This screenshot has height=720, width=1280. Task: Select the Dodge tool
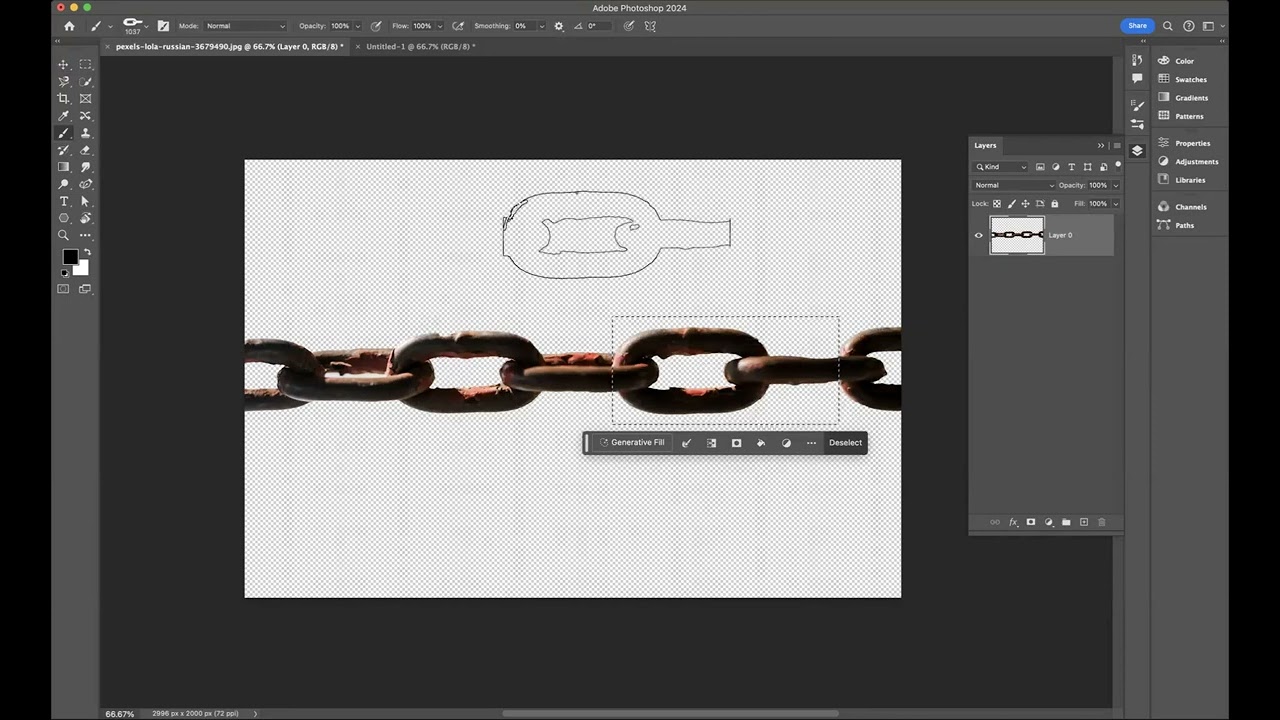click(x=64, y=184)
